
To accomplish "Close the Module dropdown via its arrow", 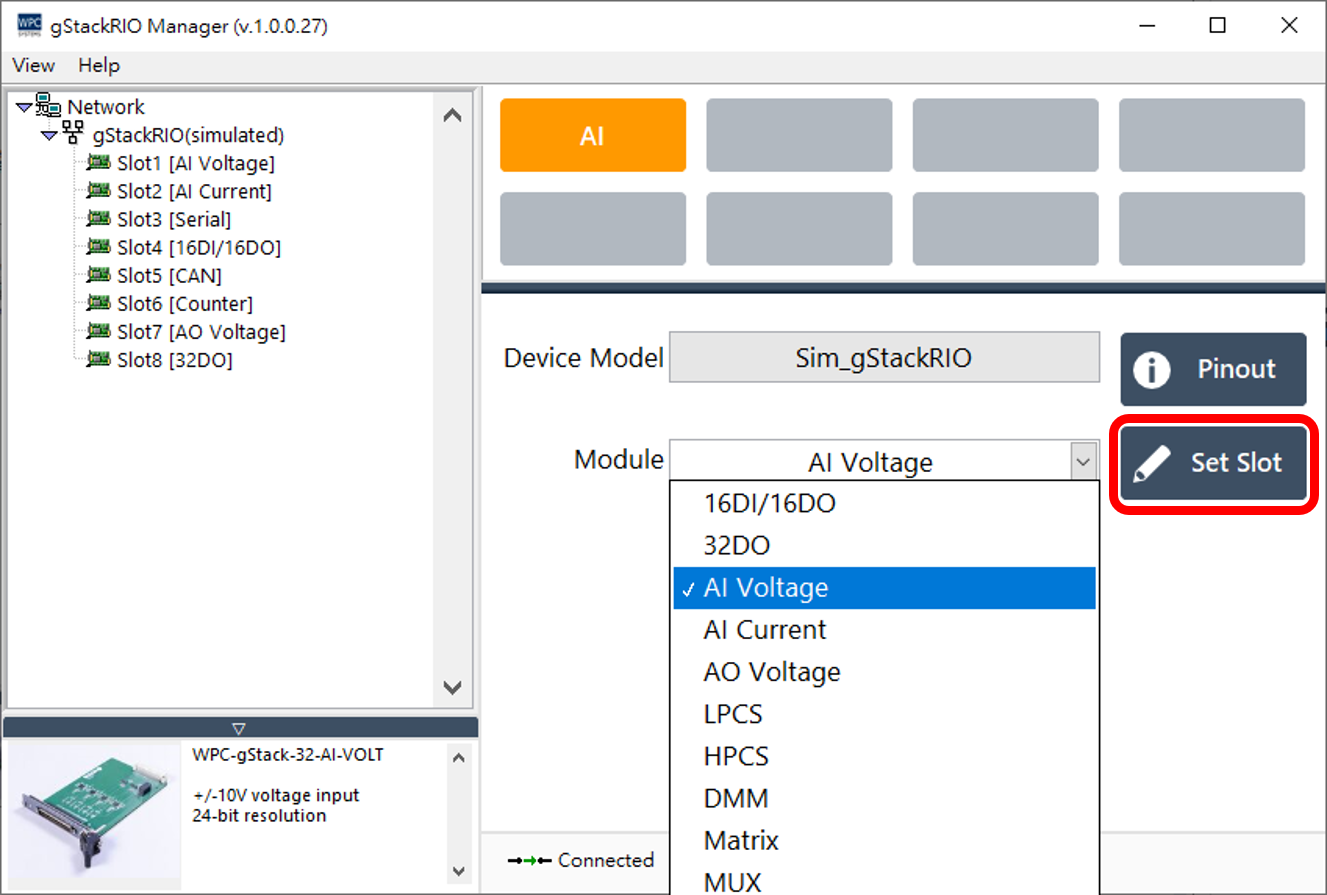I will (x=1082, y=462).
